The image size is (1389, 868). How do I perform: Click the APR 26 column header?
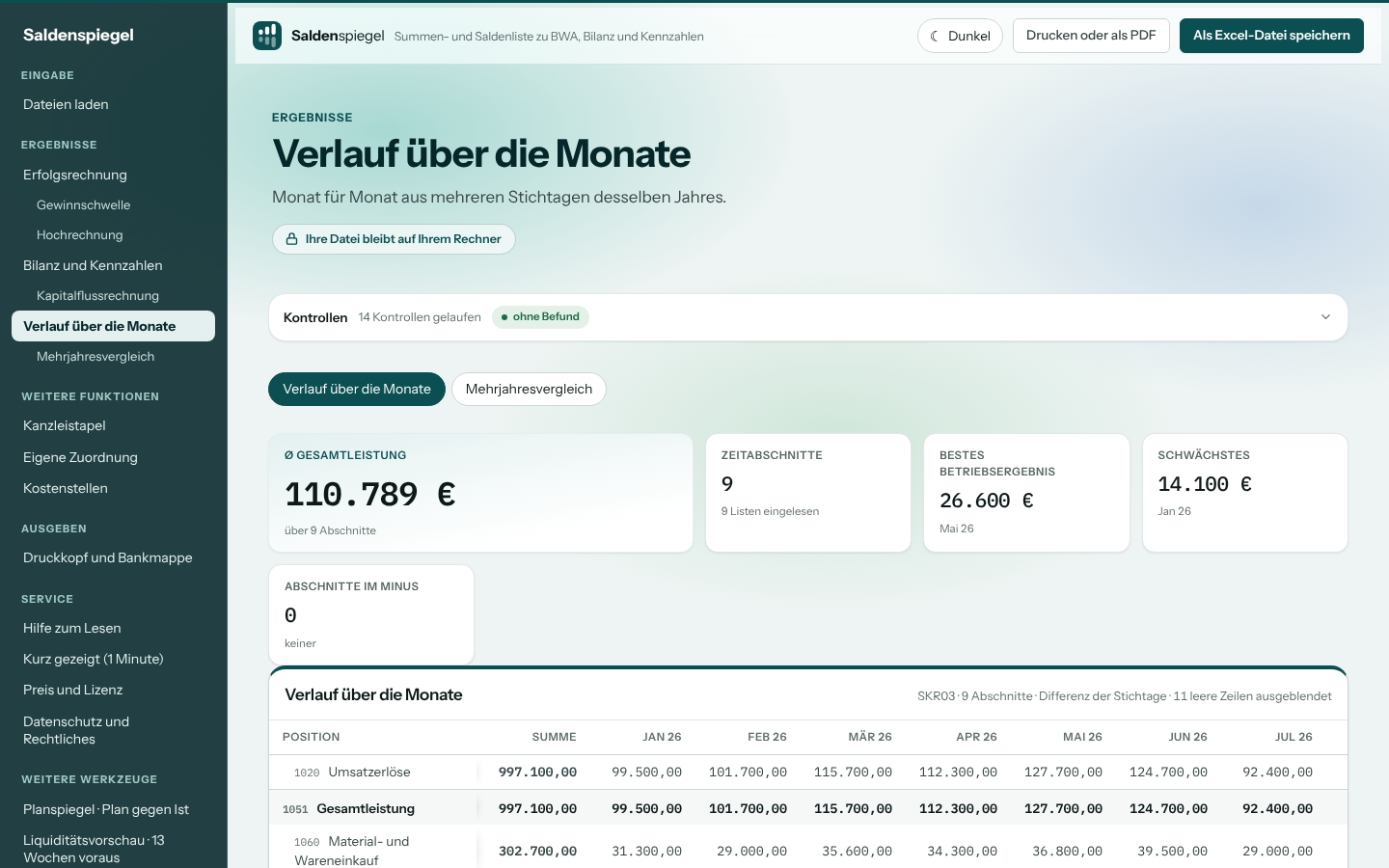pos(976,737)
